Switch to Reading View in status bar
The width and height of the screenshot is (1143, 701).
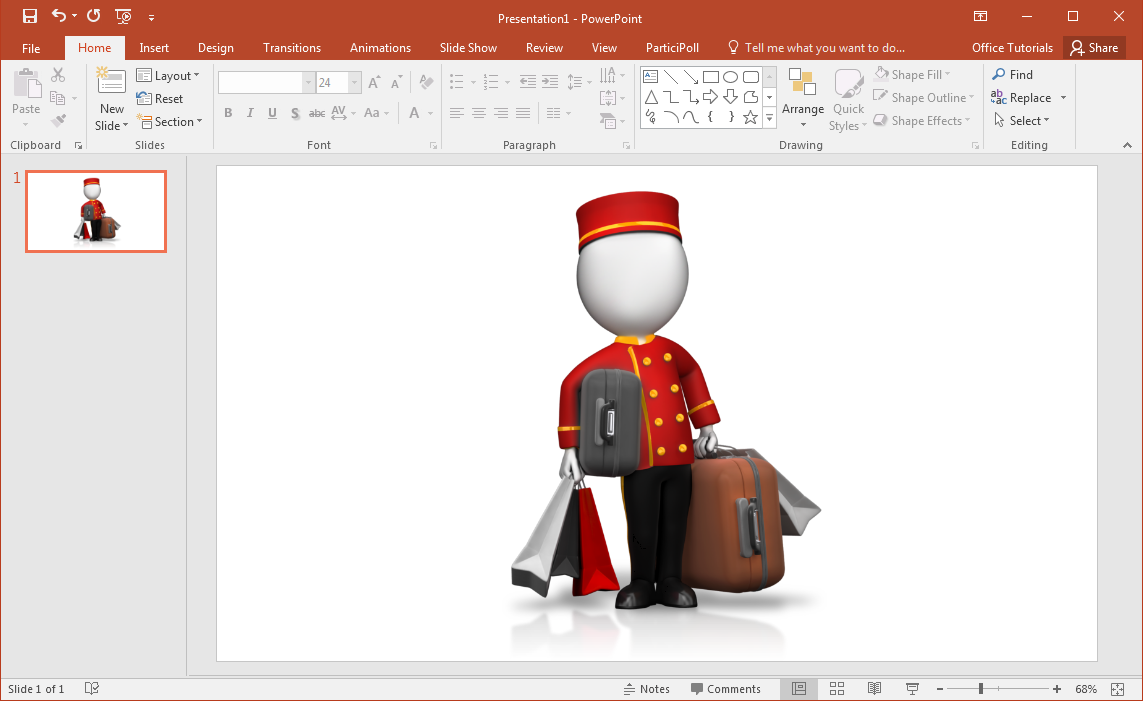click(874, 689)
